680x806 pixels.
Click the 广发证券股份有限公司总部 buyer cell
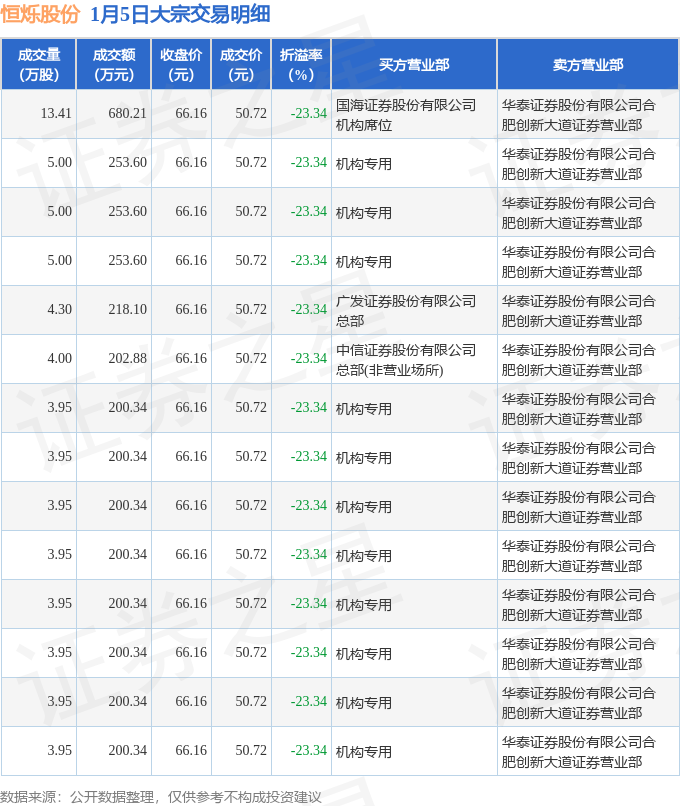406,310
